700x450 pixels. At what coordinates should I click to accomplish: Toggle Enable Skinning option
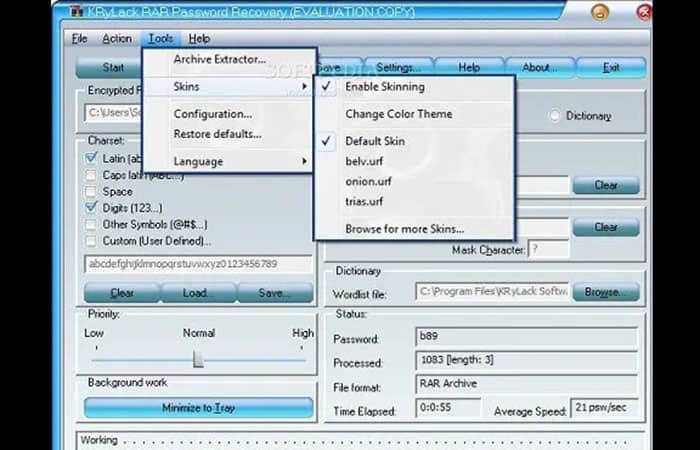(x=385, y=87)
